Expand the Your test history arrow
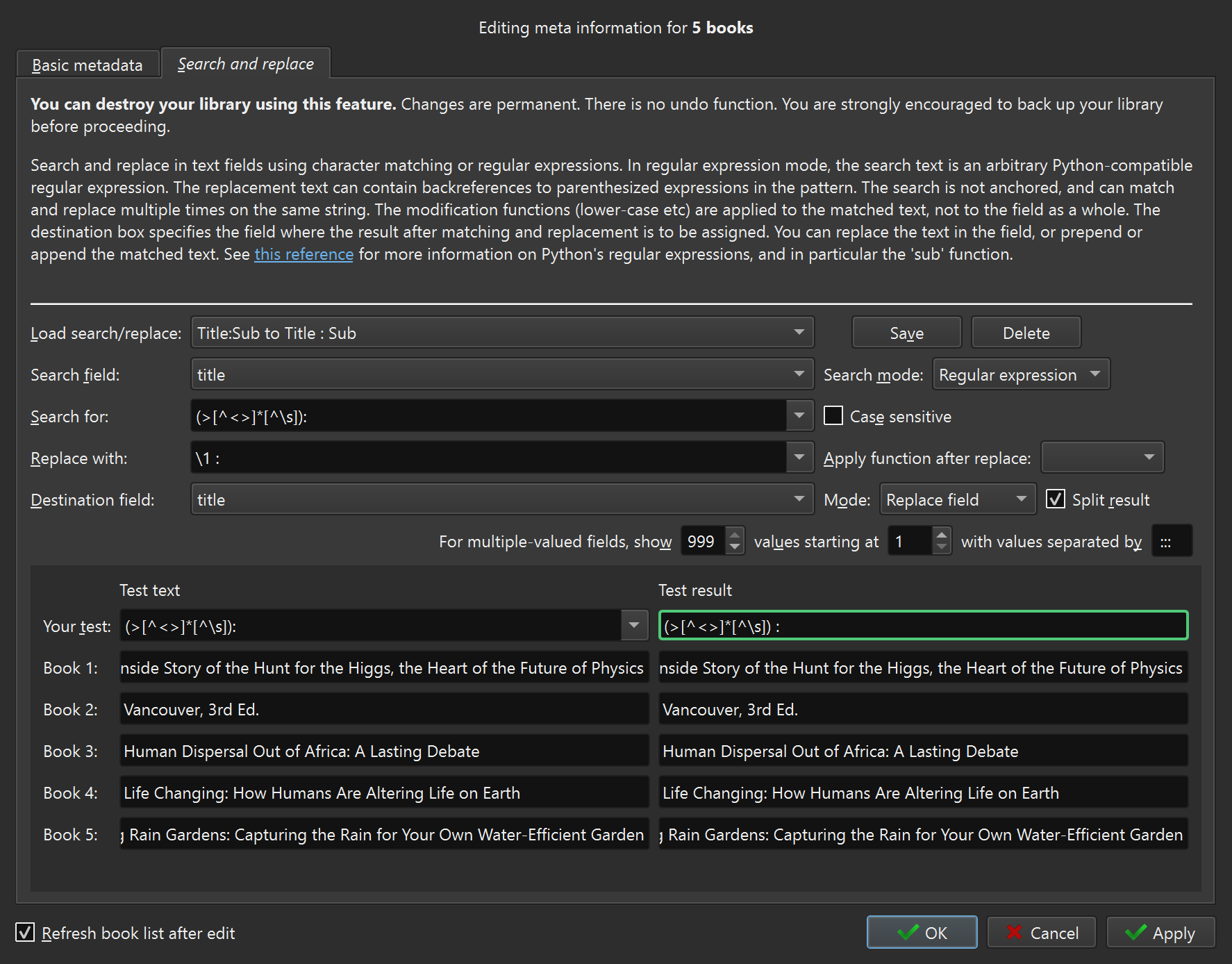 click(634, 626)
